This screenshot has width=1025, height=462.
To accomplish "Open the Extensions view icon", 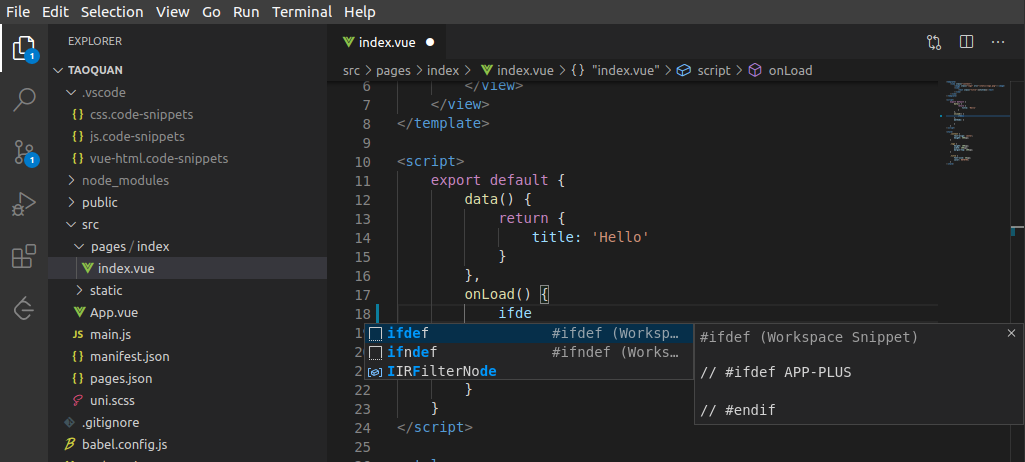I will coord(24,257).
